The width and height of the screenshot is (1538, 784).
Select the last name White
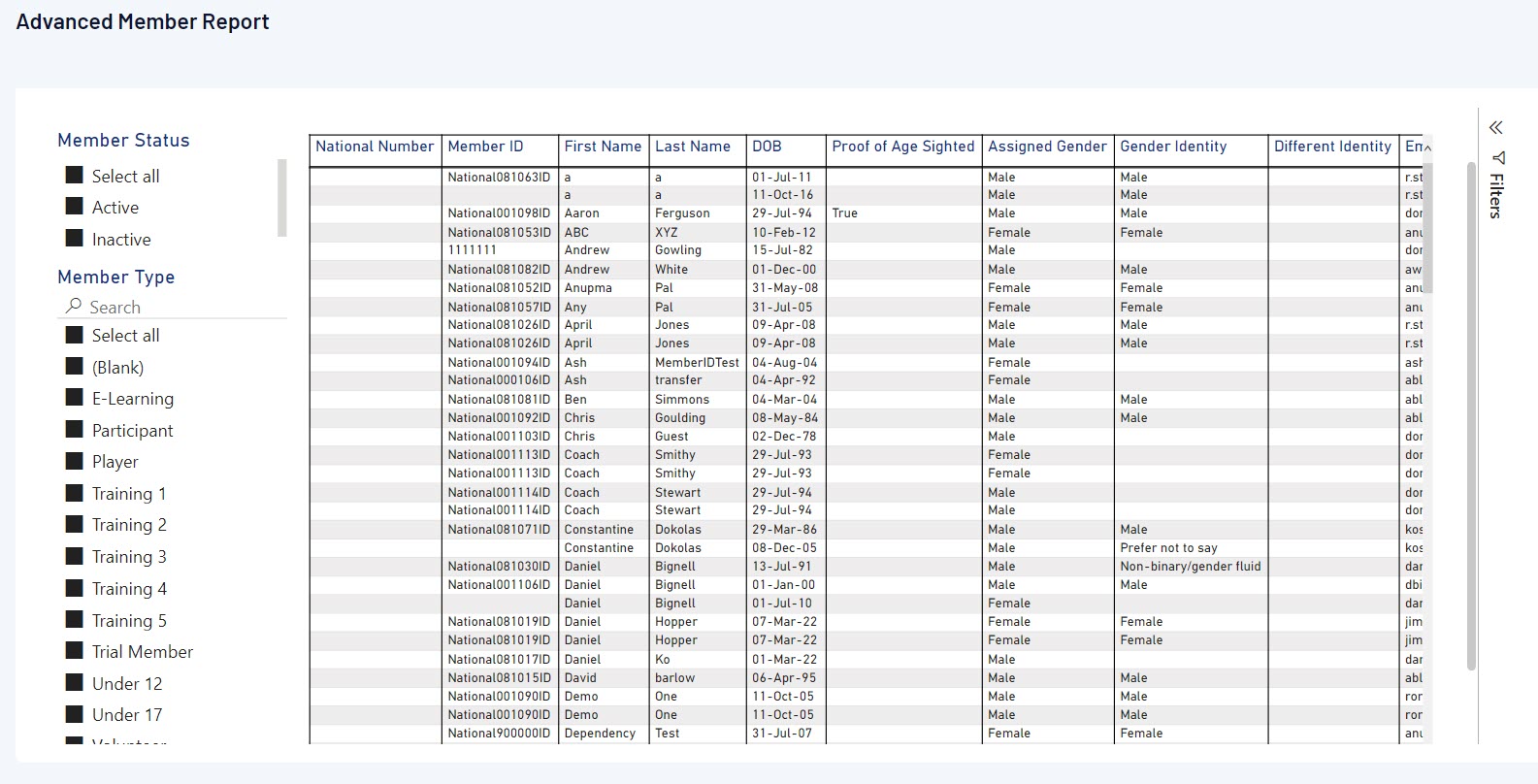tap(671, 270)
